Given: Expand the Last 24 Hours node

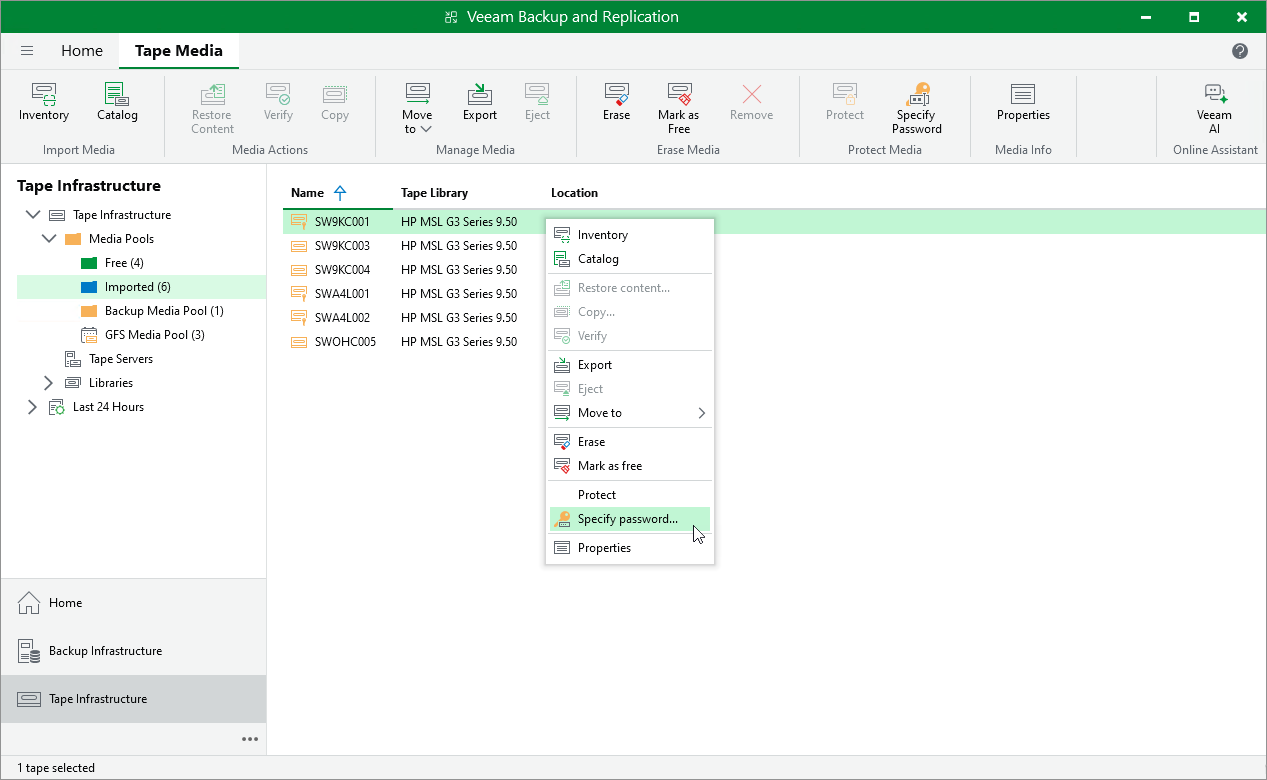Looking at the screenshot, I should [x=33, y=407].
